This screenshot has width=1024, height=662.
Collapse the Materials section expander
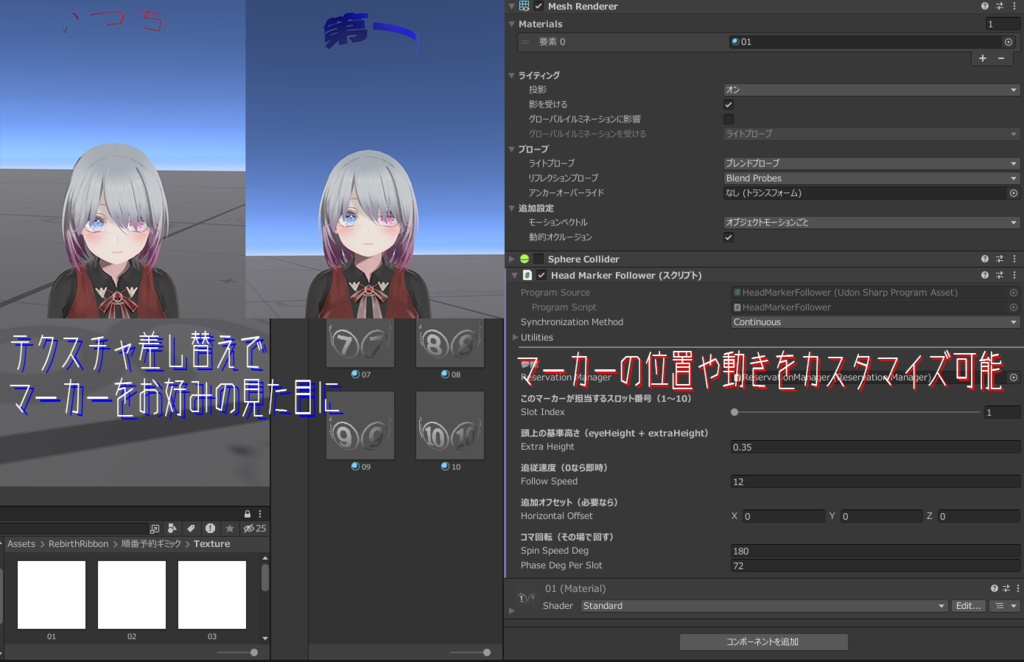coord(511,23)
